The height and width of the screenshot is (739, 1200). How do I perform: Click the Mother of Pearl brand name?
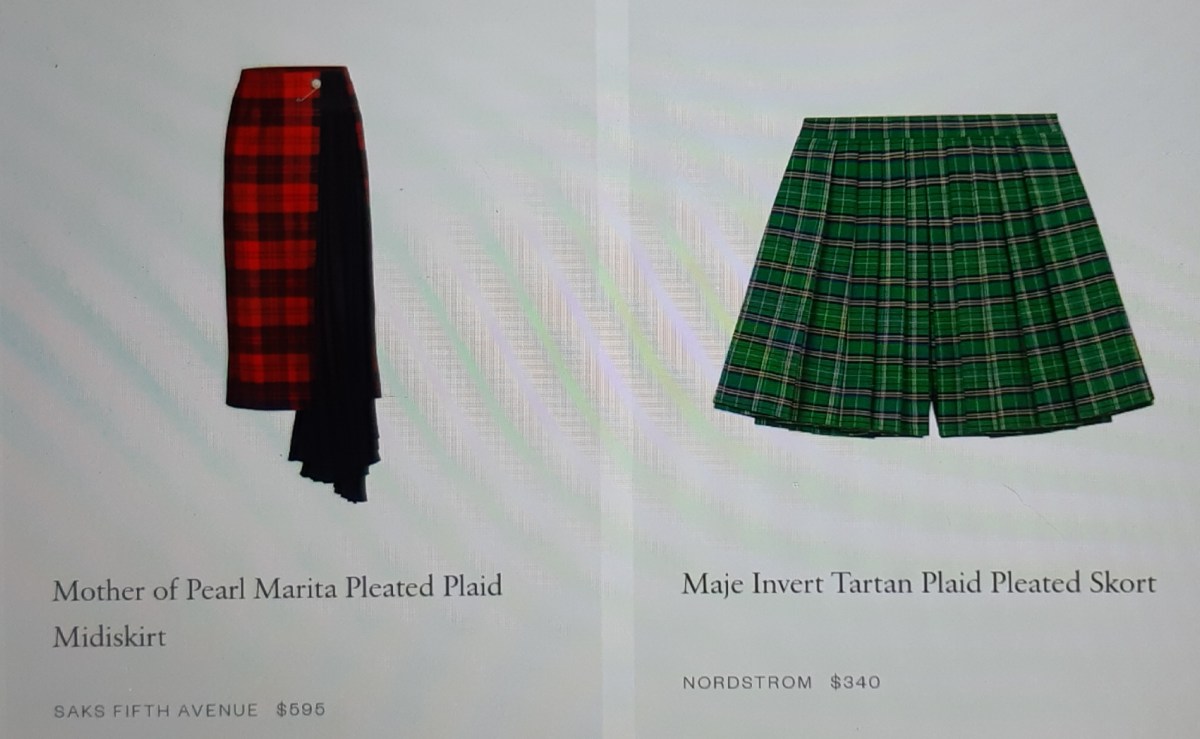(153, 589)
